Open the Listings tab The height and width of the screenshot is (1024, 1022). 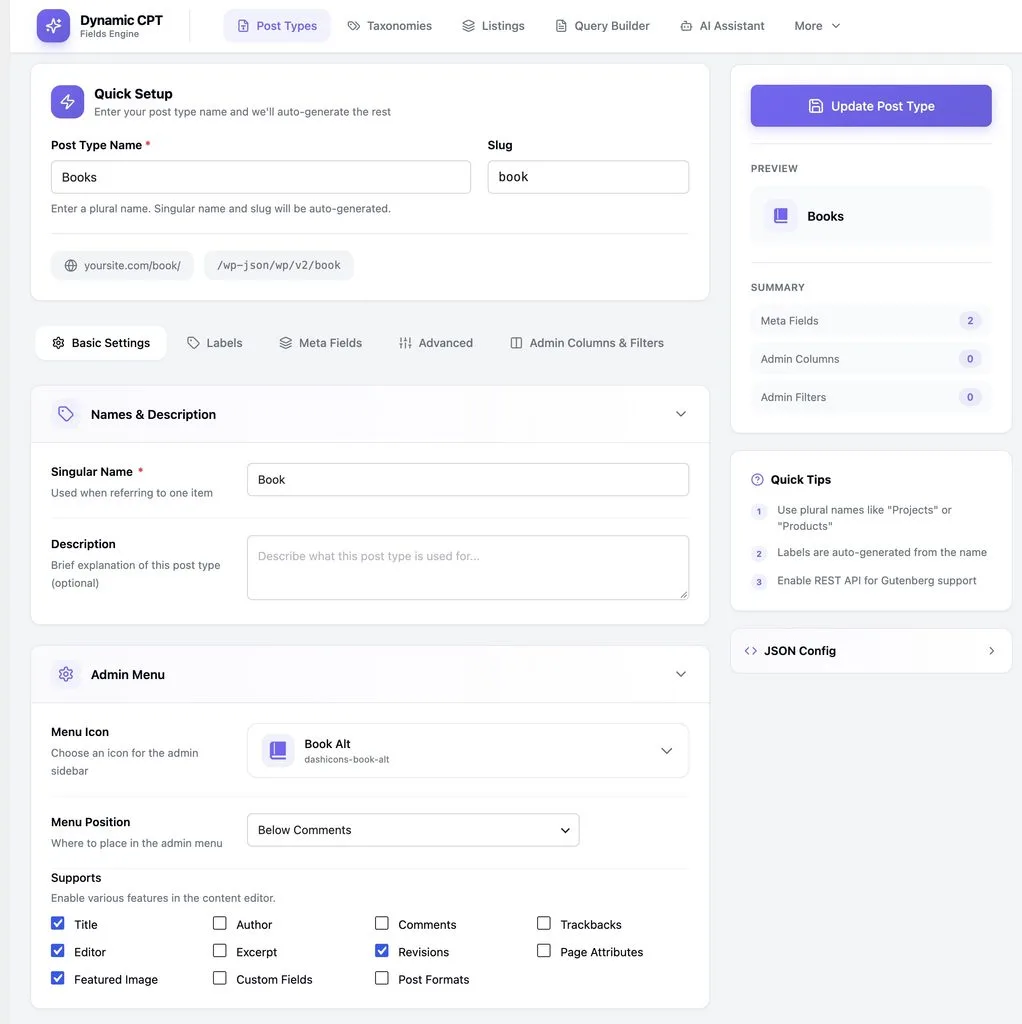493,26
